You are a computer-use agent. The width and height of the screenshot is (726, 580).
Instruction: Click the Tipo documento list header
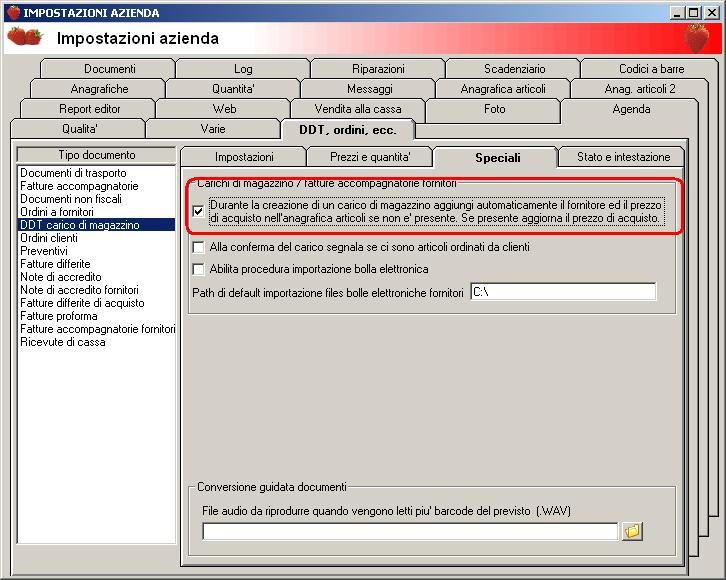(x=96, y=155)
